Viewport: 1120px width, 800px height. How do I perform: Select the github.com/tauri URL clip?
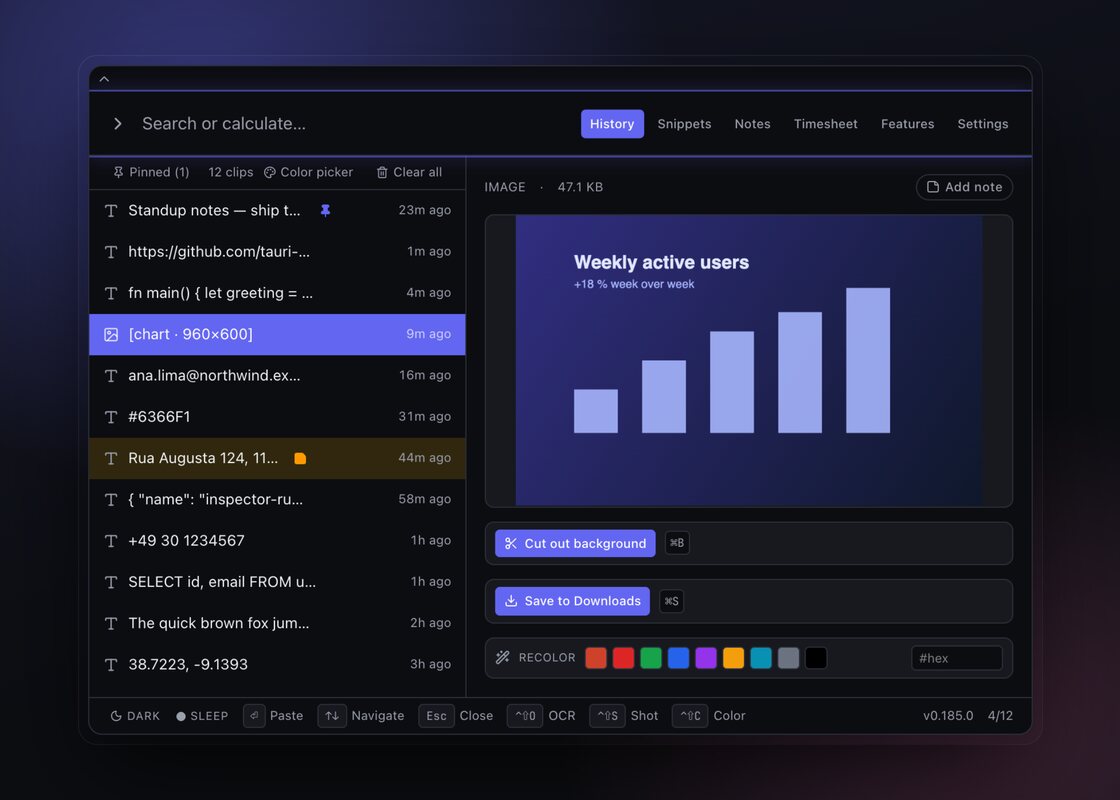(277, 251)
